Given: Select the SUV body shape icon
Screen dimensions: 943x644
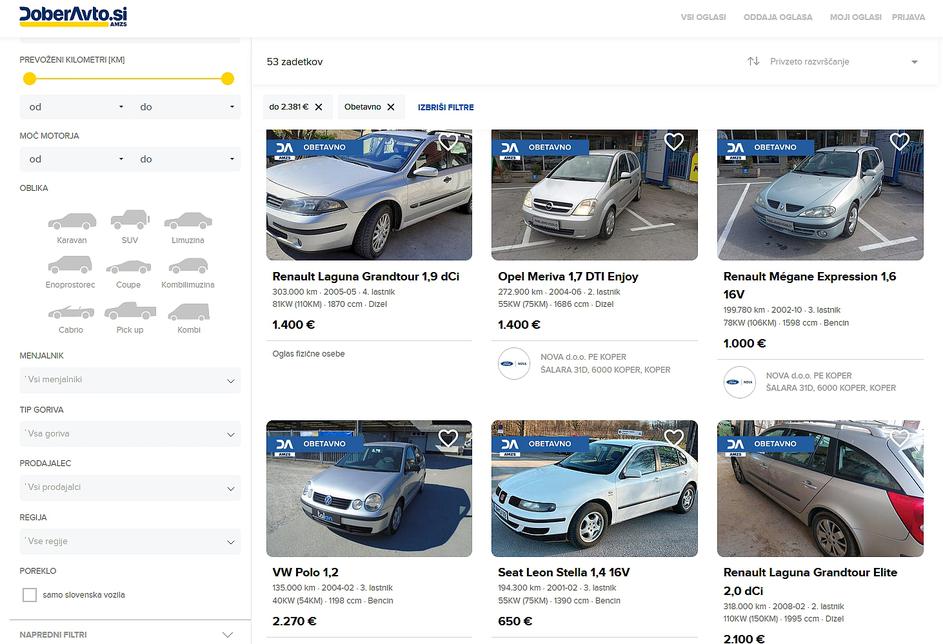Looking at the screenshot, I should pyautogui.click(x=130, y=220).
